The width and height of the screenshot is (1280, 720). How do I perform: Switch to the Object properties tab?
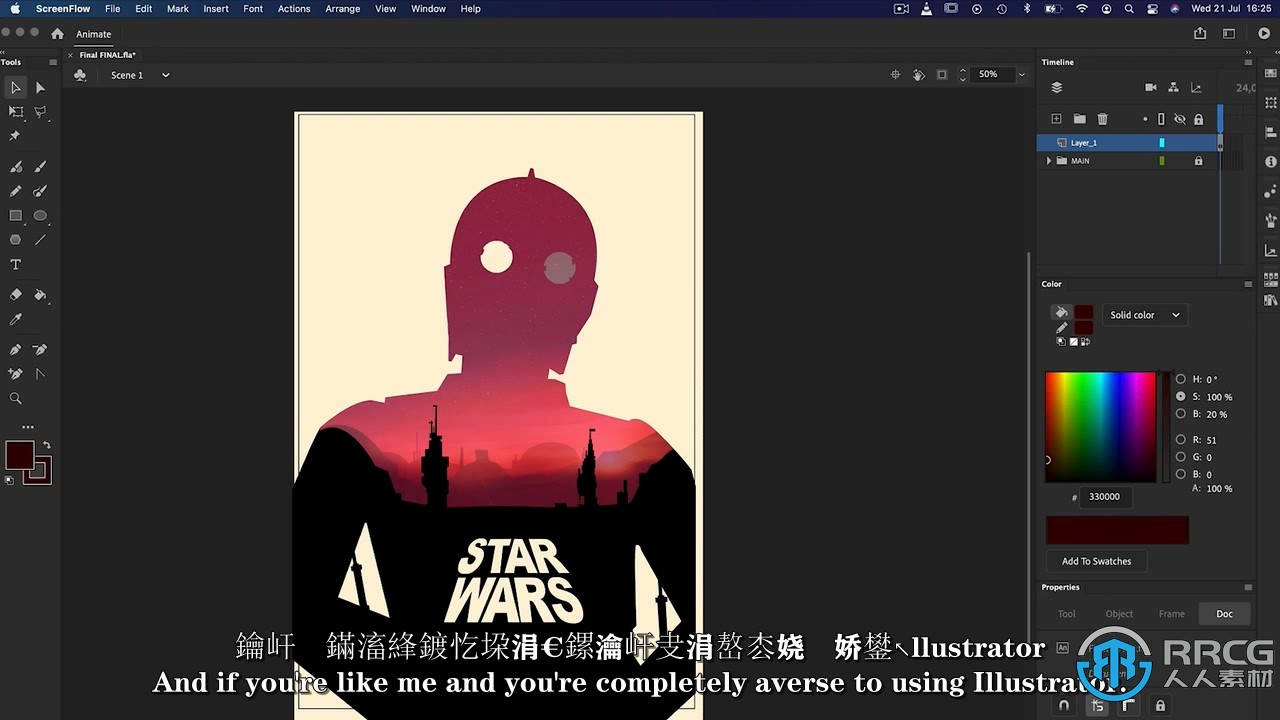coord(1119,614)
